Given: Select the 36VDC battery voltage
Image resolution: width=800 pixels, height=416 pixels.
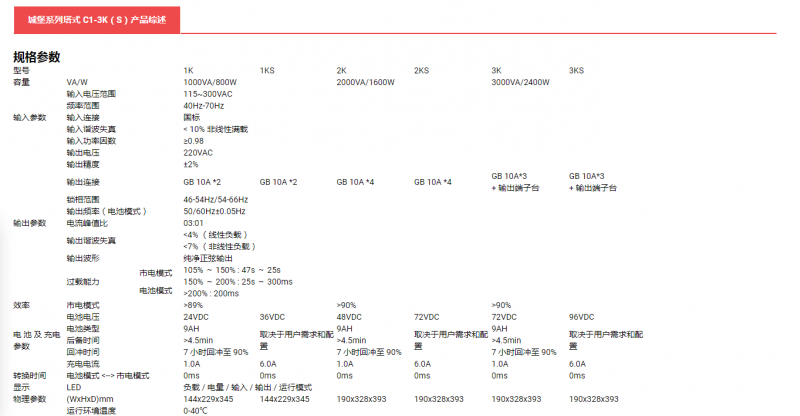Looking at the screenshot, I should tap(272, 317).
